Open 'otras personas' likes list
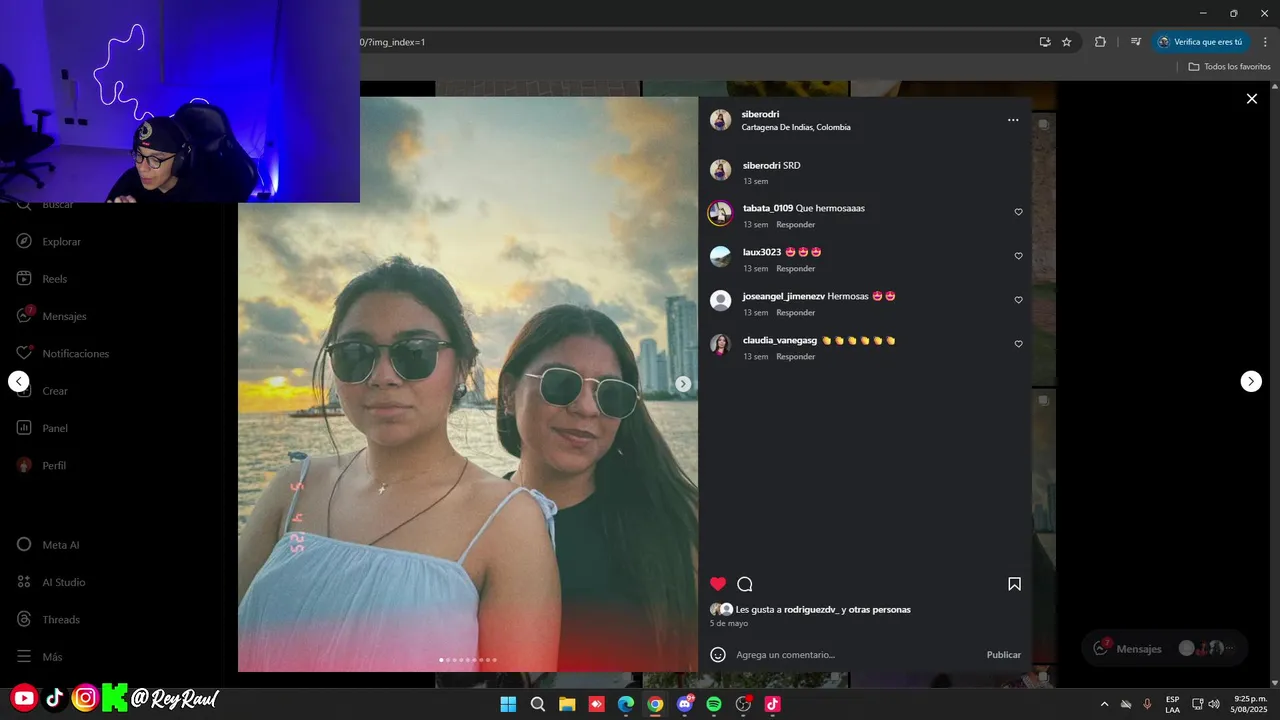Image resolution: width=1280 pixels, height=720 pixels. point(880,610)
